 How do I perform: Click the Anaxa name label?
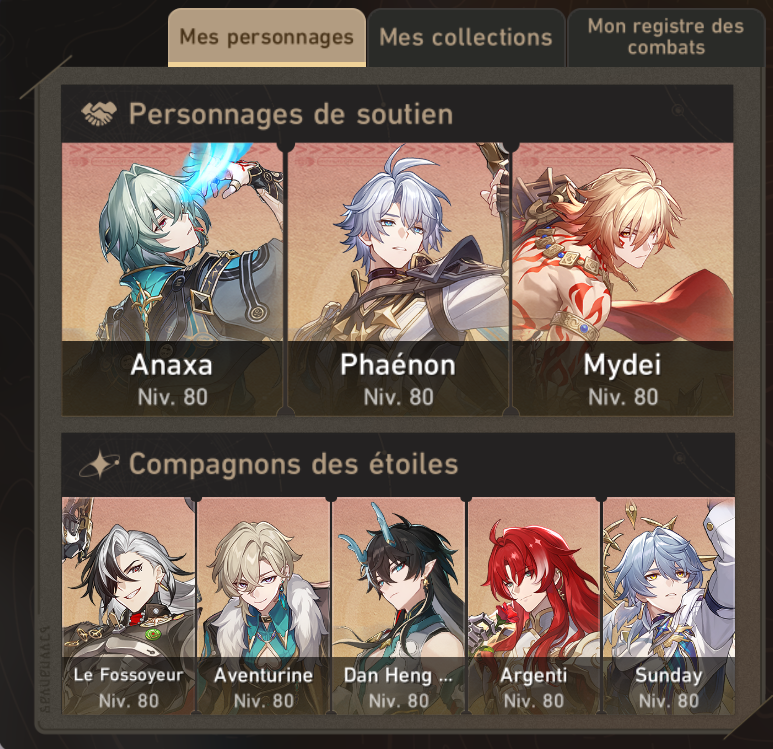point(172,365)
